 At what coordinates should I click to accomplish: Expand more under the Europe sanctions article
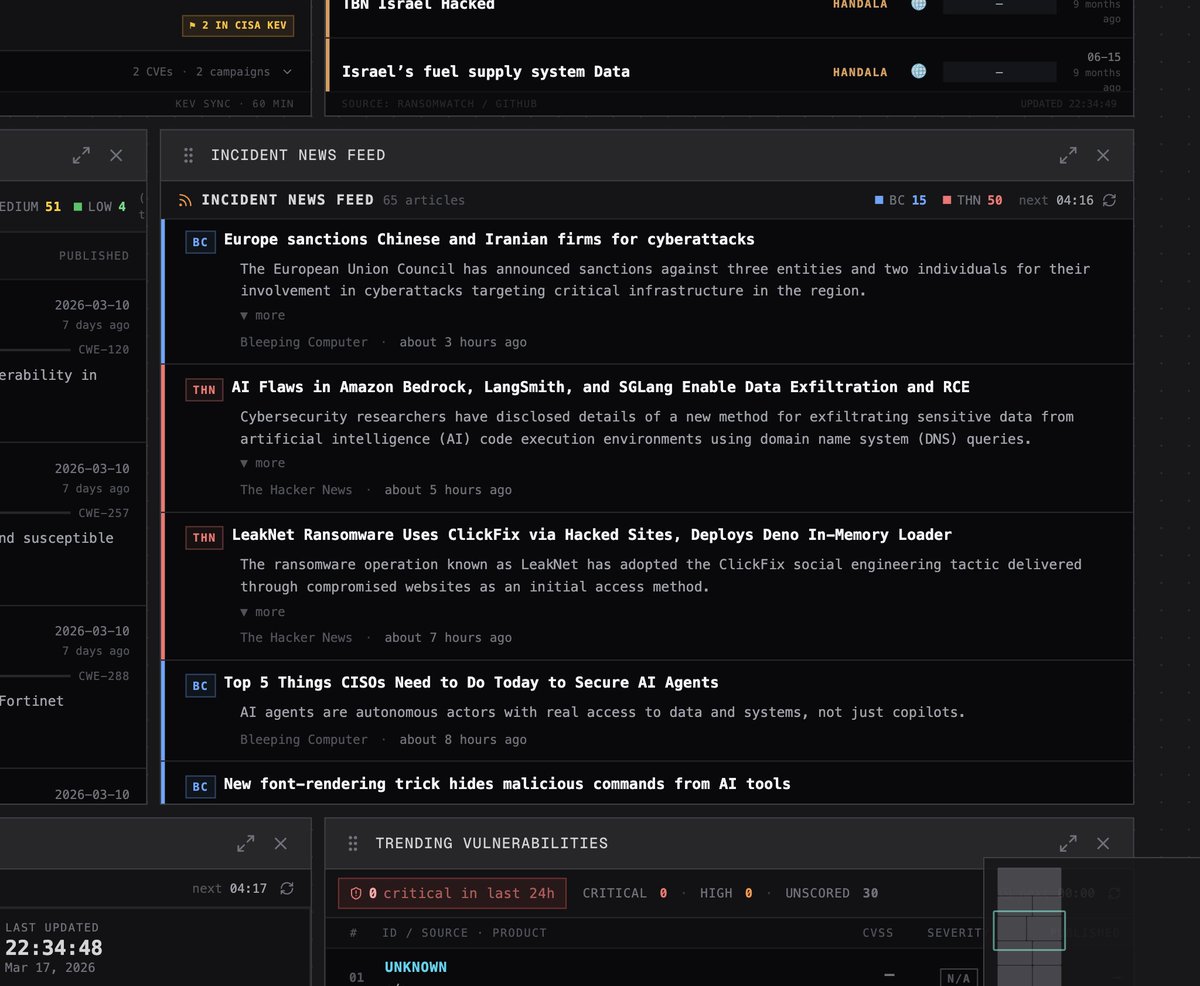pyautogui.click(x=262, y=315)
